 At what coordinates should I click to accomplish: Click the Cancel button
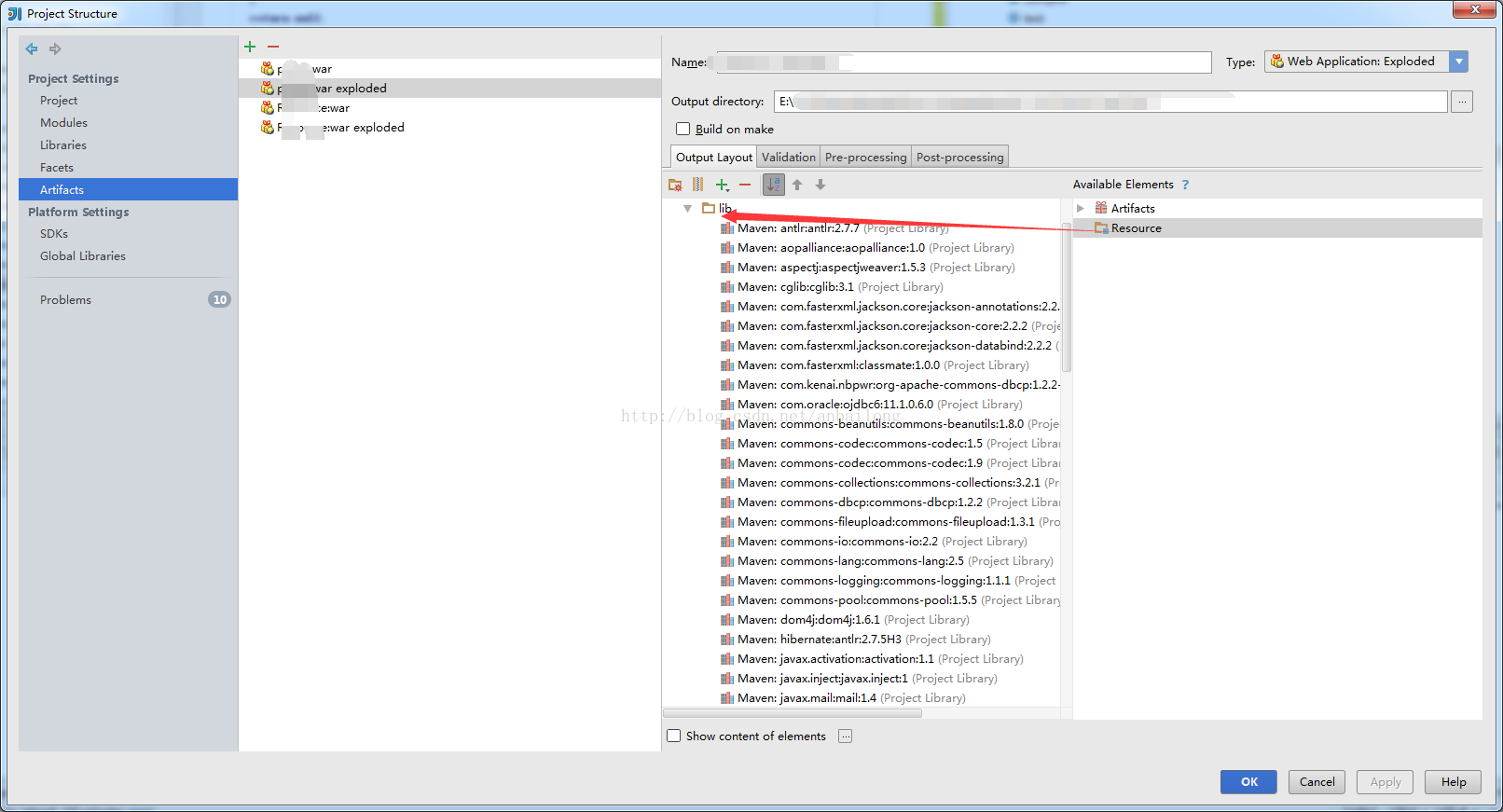coord(1317,782)
